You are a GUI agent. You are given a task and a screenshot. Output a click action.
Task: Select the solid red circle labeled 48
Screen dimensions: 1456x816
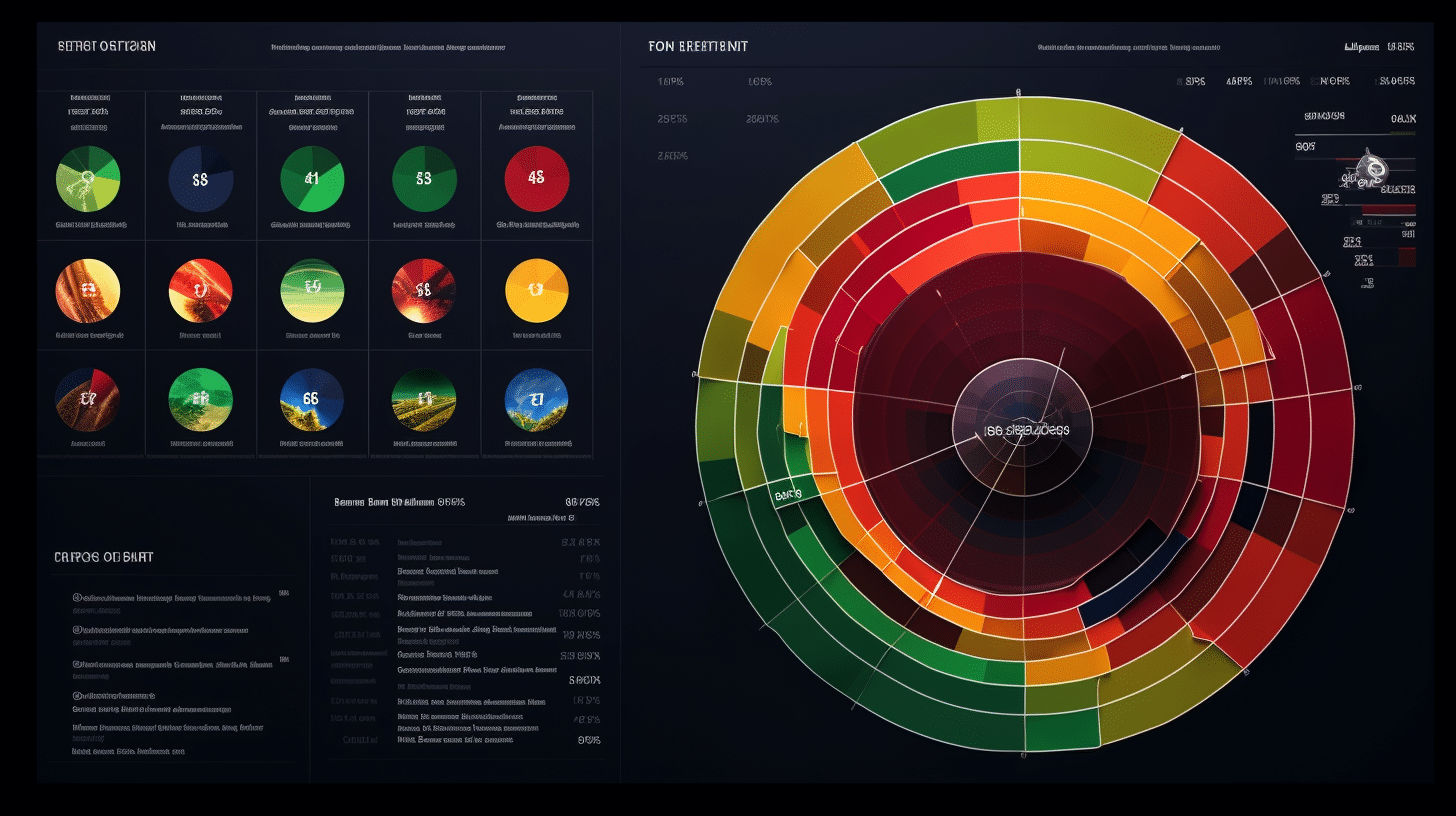click(x=537, y=179)
